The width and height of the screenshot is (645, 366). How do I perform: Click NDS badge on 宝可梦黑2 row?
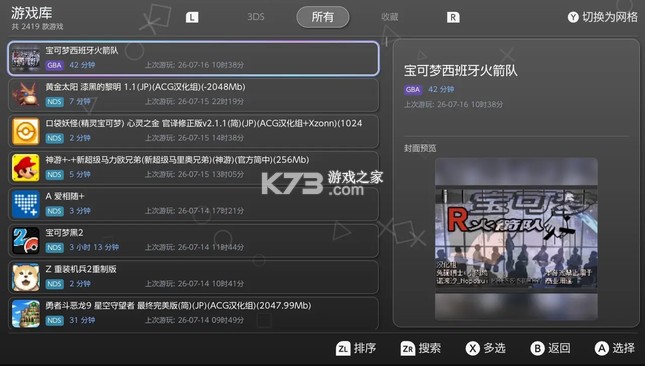[x=54, y=248]
